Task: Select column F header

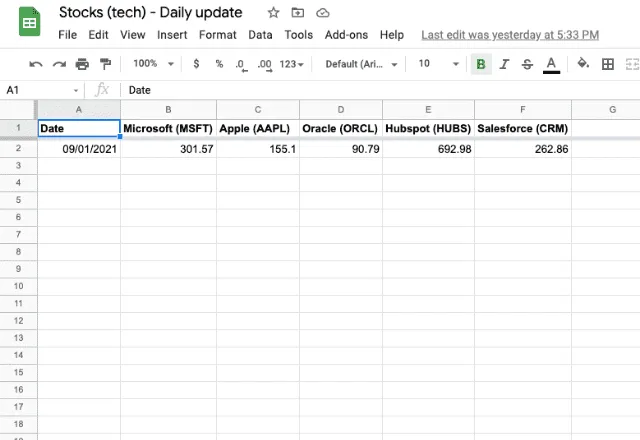Action: [523, 110]
